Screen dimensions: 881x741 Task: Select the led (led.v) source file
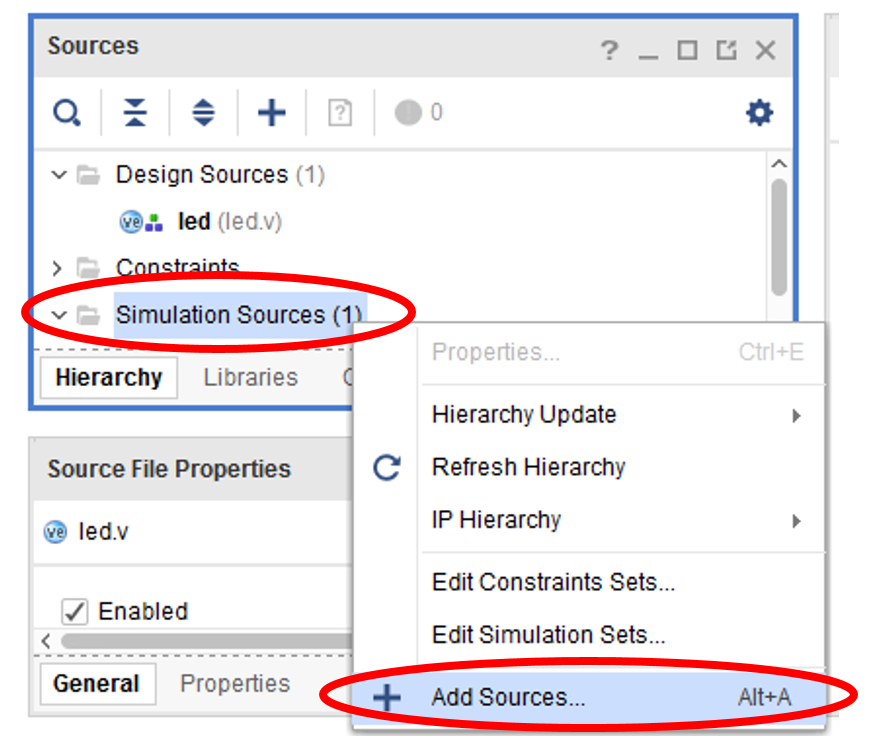(x=194, y=222)
